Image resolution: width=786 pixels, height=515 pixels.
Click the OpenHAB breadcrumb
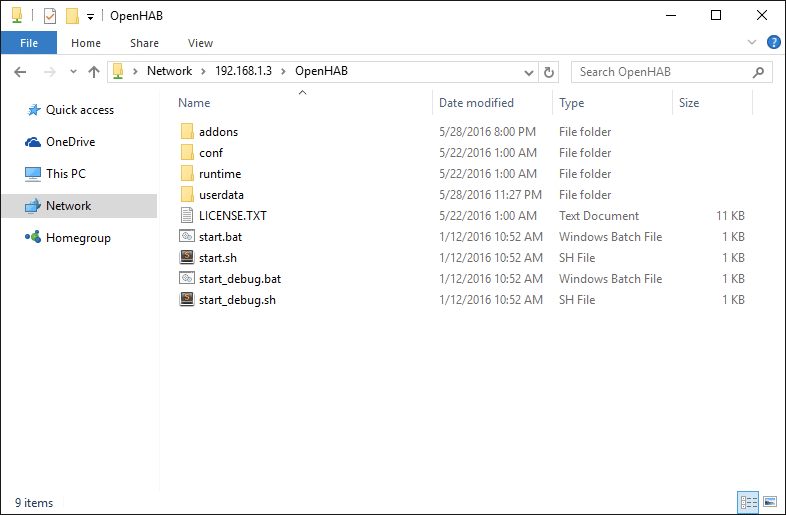[321, 71]
